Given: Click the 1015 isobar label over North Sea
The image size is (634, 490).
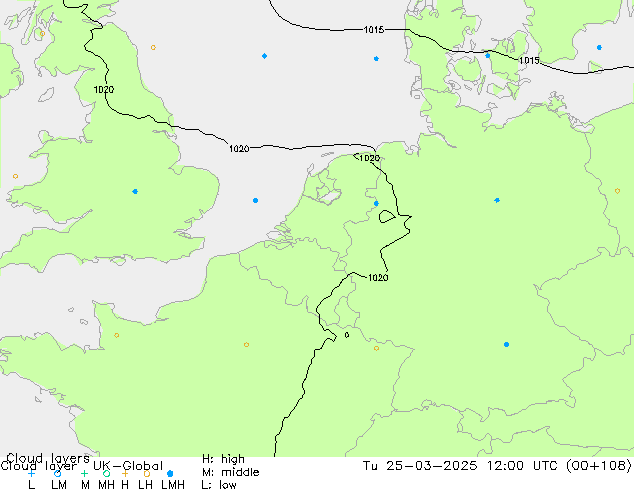Looking at the screenshot, I should 374,30.
